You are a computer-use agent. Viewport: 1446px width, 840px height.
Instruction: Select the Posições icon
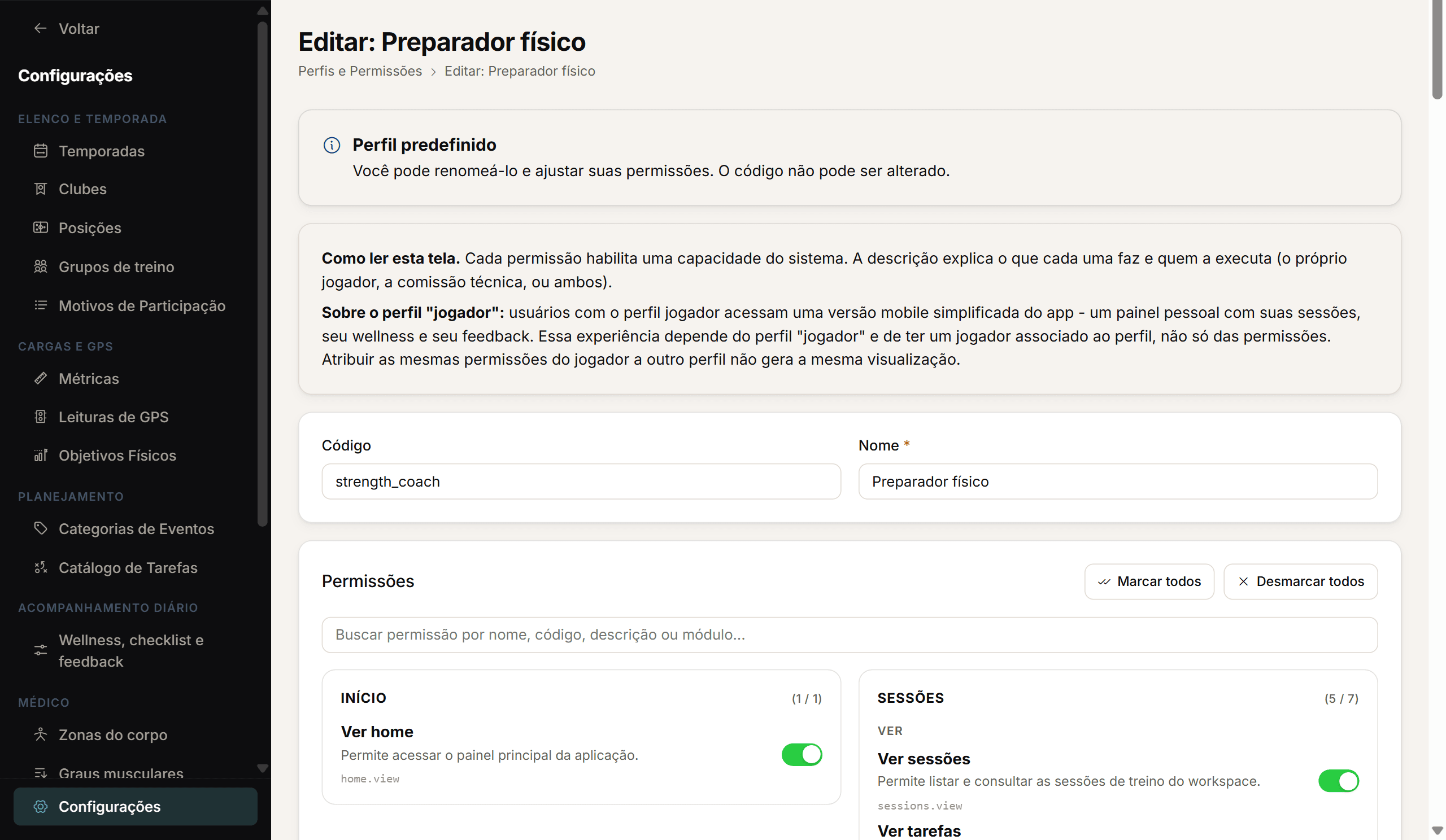40,228
